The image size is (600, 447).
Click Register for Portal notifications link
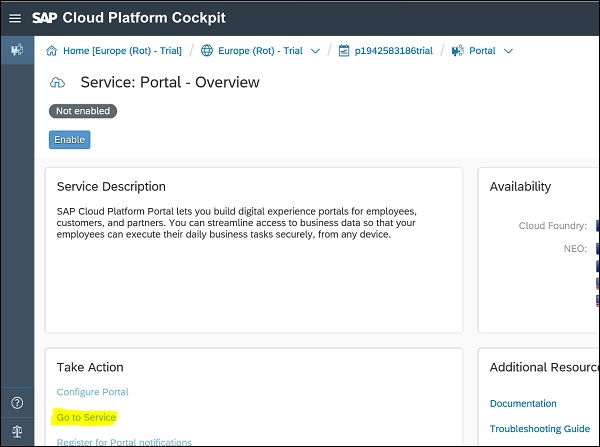click(x=124, y=441)
